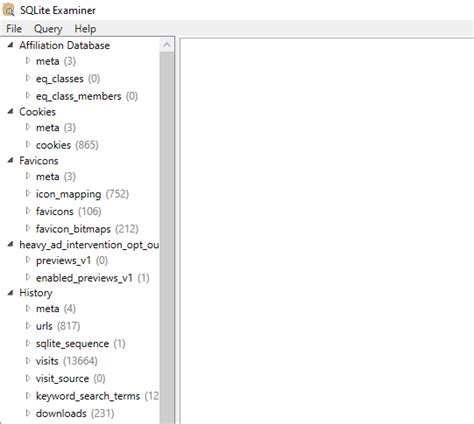This screenshot has width=474, height=424.
Task: Select the visit_source (0) table
Action: coord(70,379)
